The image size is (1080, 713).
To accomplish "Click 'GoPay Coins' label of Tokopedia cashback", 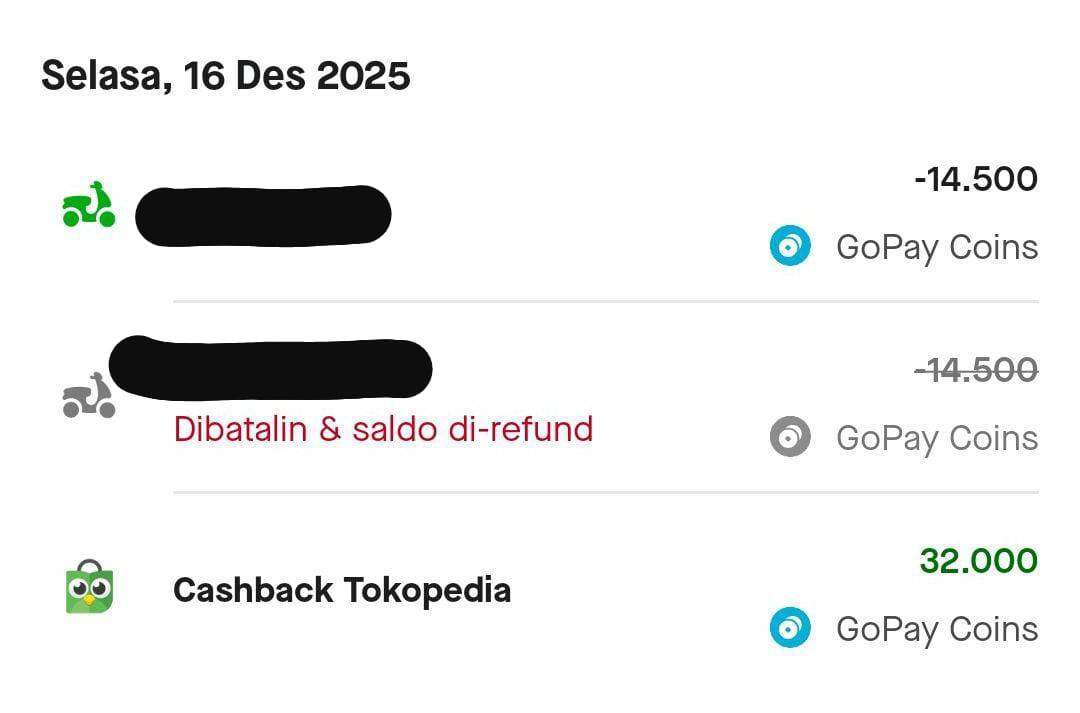I will [937, 629].
